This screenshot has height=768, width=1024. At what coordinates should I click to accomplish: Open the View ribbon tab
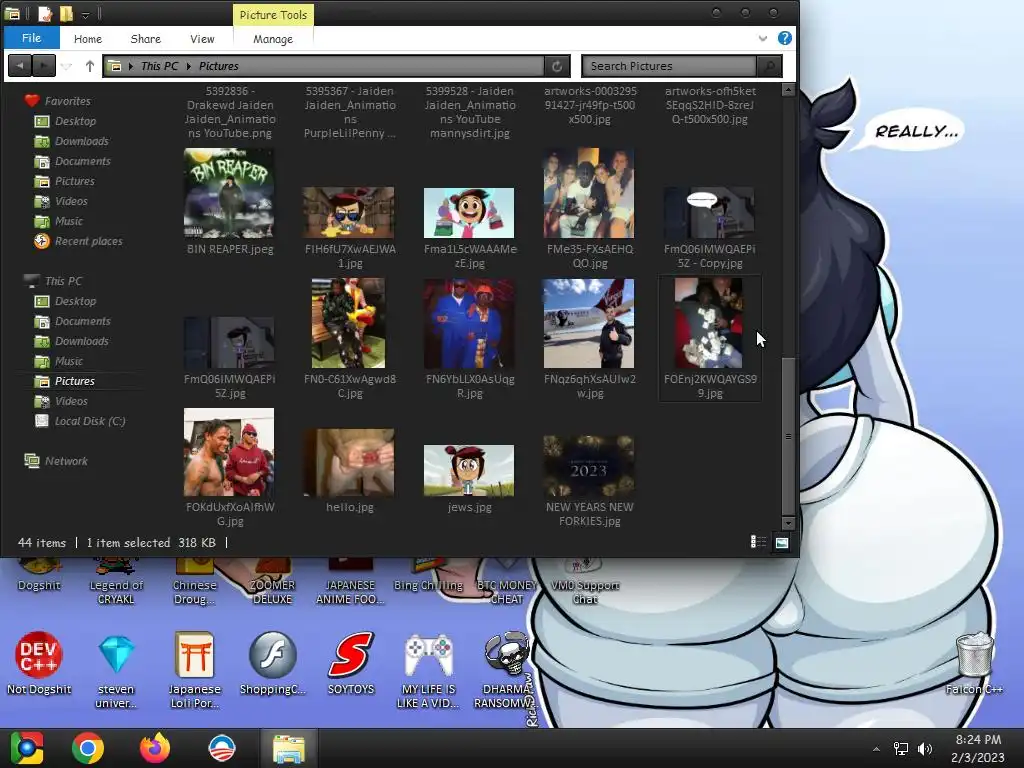(202, 39)
